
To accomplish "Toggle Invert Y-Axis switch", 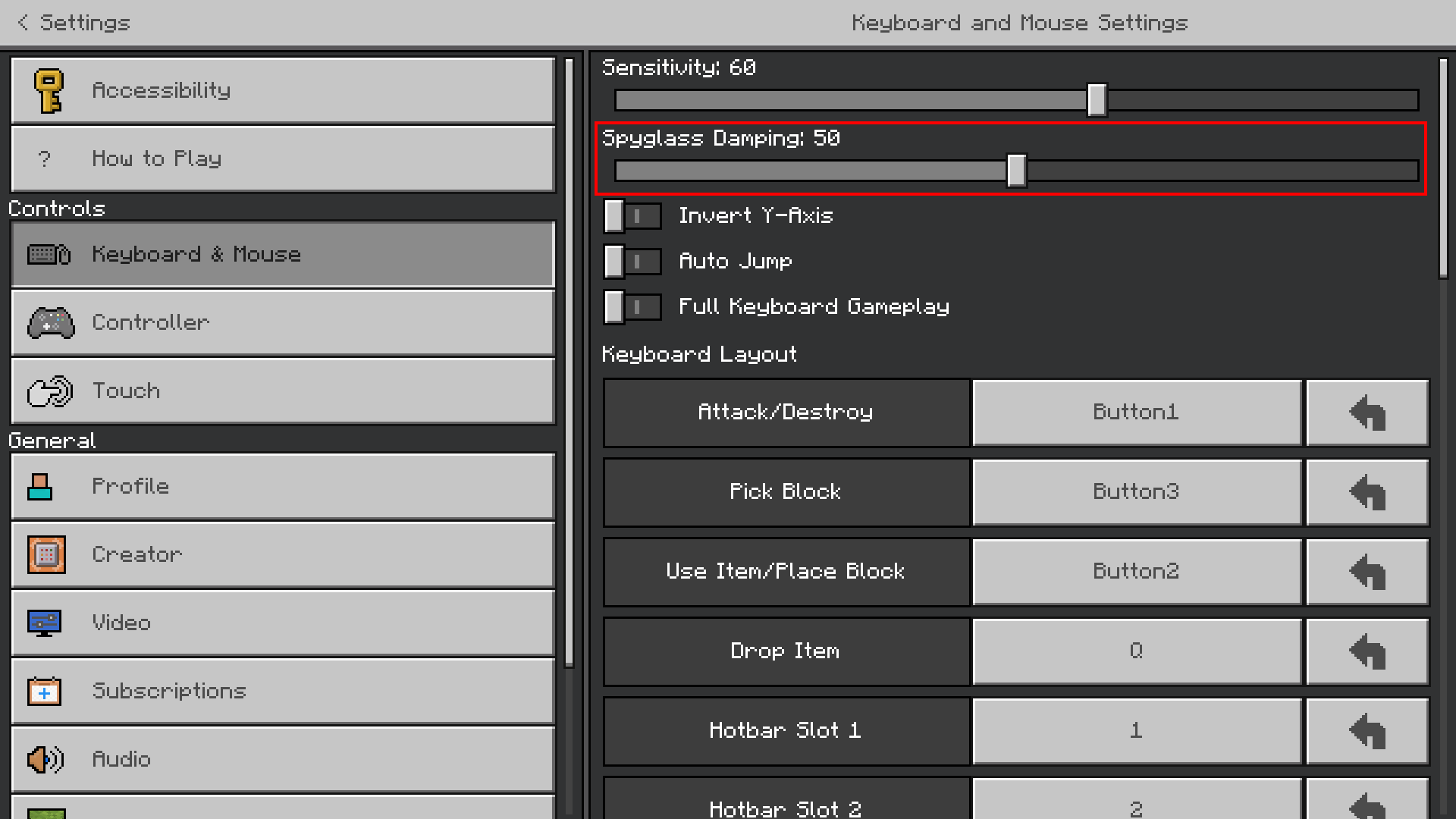I will [632, 216].
